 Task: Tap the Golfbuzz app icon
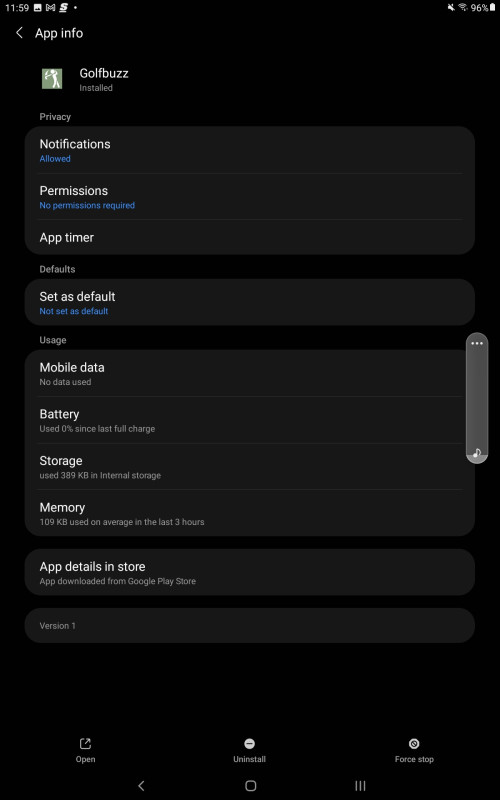(52, 79)
